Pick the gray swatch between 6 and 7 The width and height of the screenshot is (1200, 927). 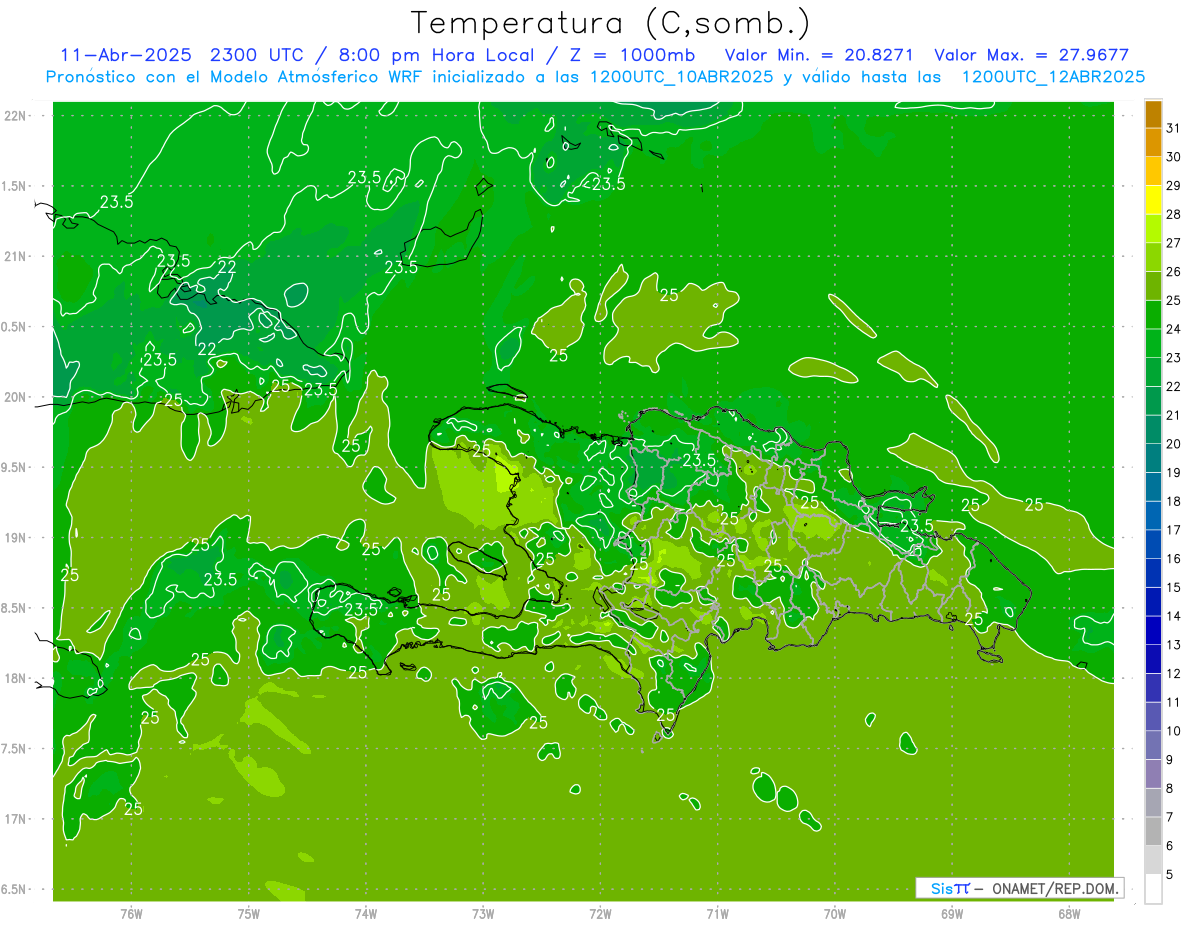[x=1153, y=831]
